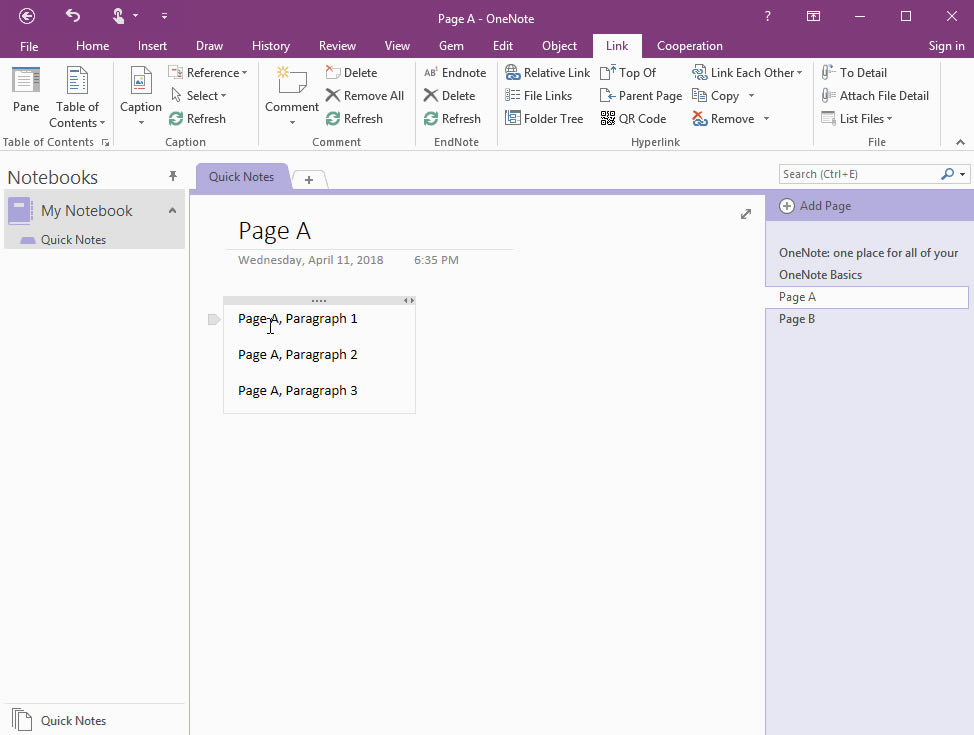Unpin the Notebooks pane
Viewport: 974px width, 735px height.
click(x=172, y=176)
